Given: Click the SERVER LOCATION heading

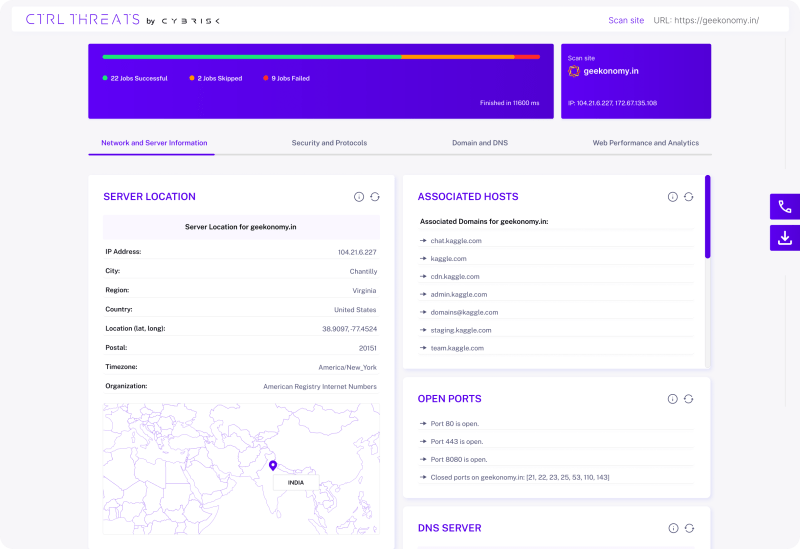Looking at the screenshot, I should [x=149, y=197].
